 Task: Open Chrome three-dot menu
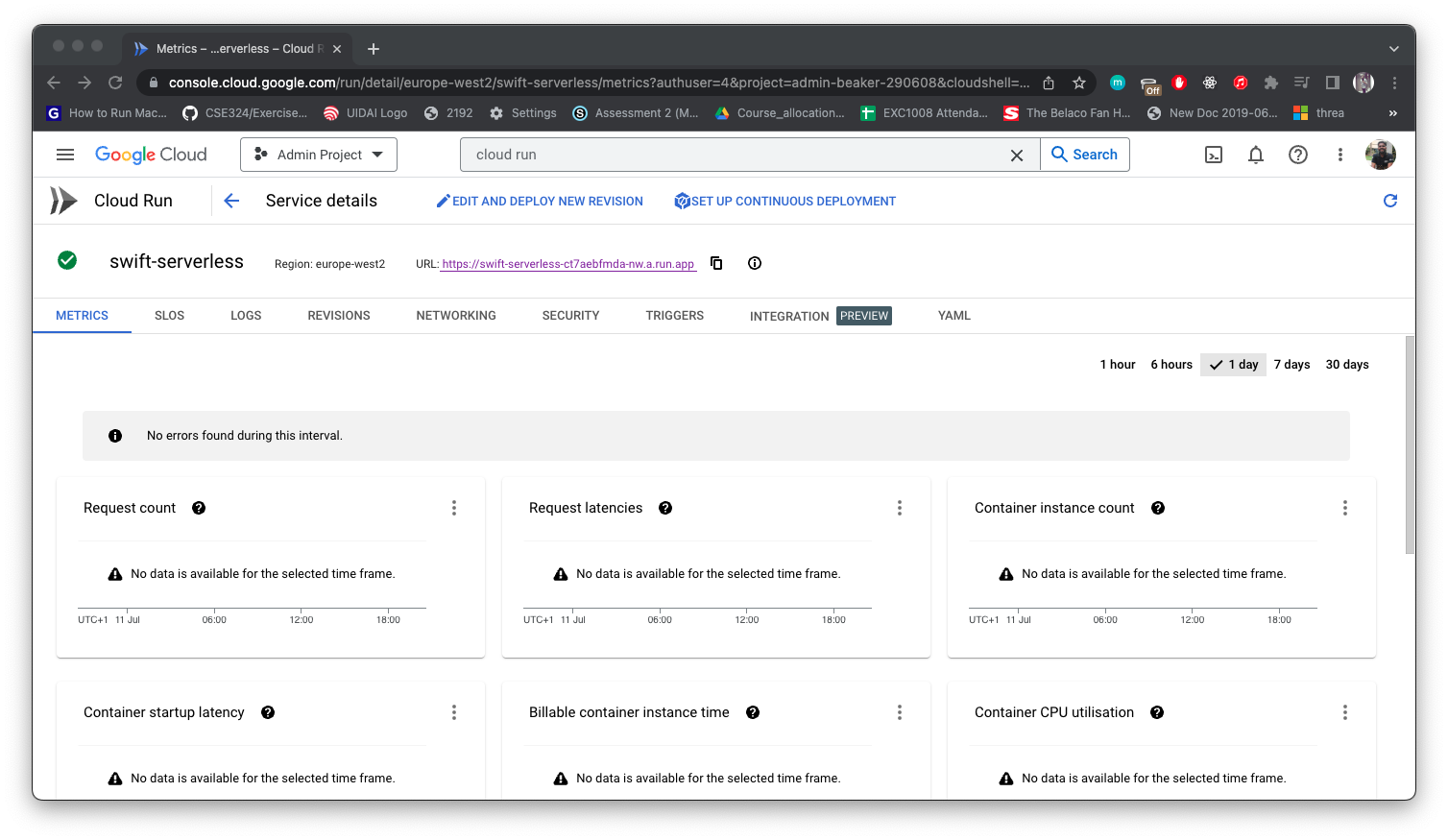click(1394, 83)
